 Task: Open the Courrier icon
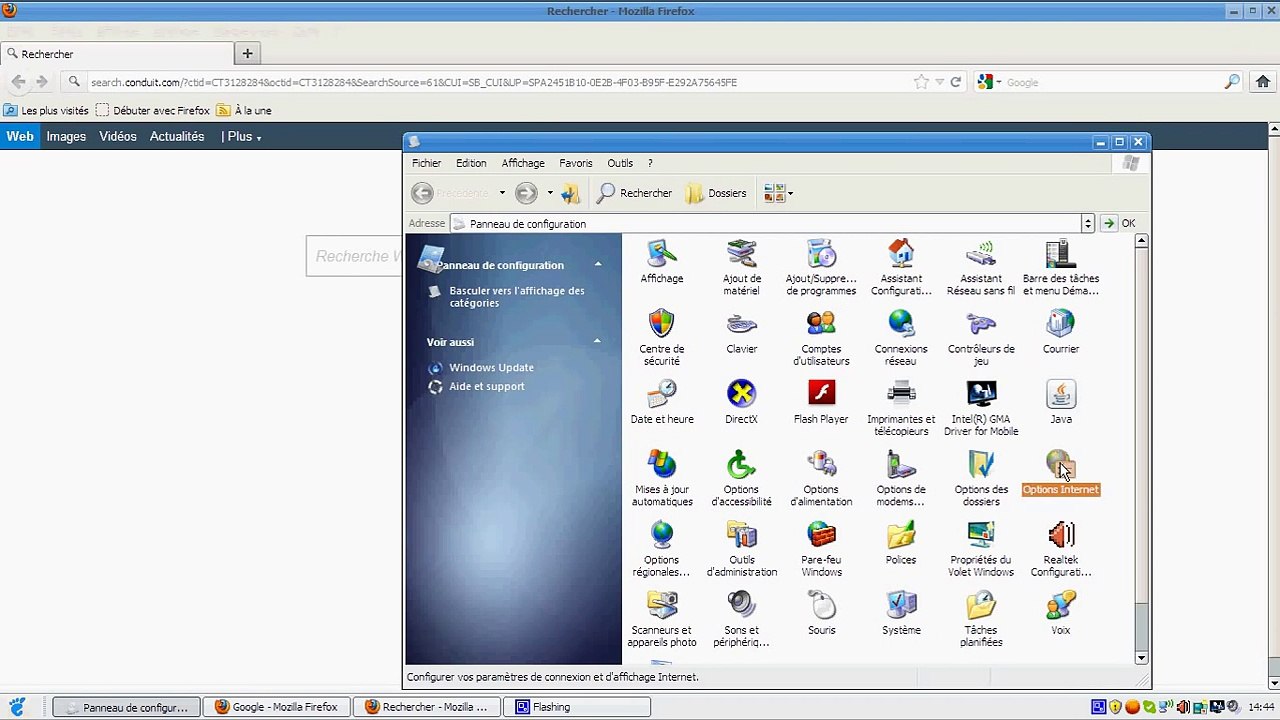[x=1061, y=332]
